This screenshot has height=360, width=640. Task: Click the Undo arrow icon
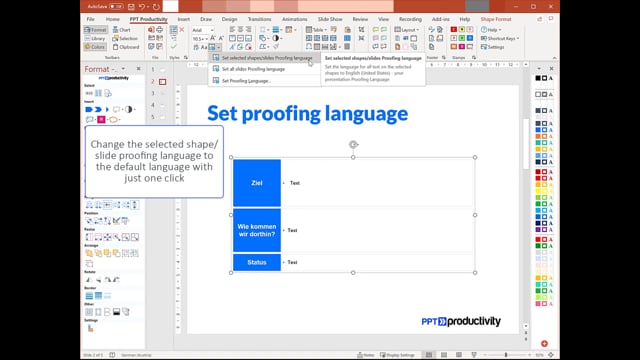tap(142, 7)
